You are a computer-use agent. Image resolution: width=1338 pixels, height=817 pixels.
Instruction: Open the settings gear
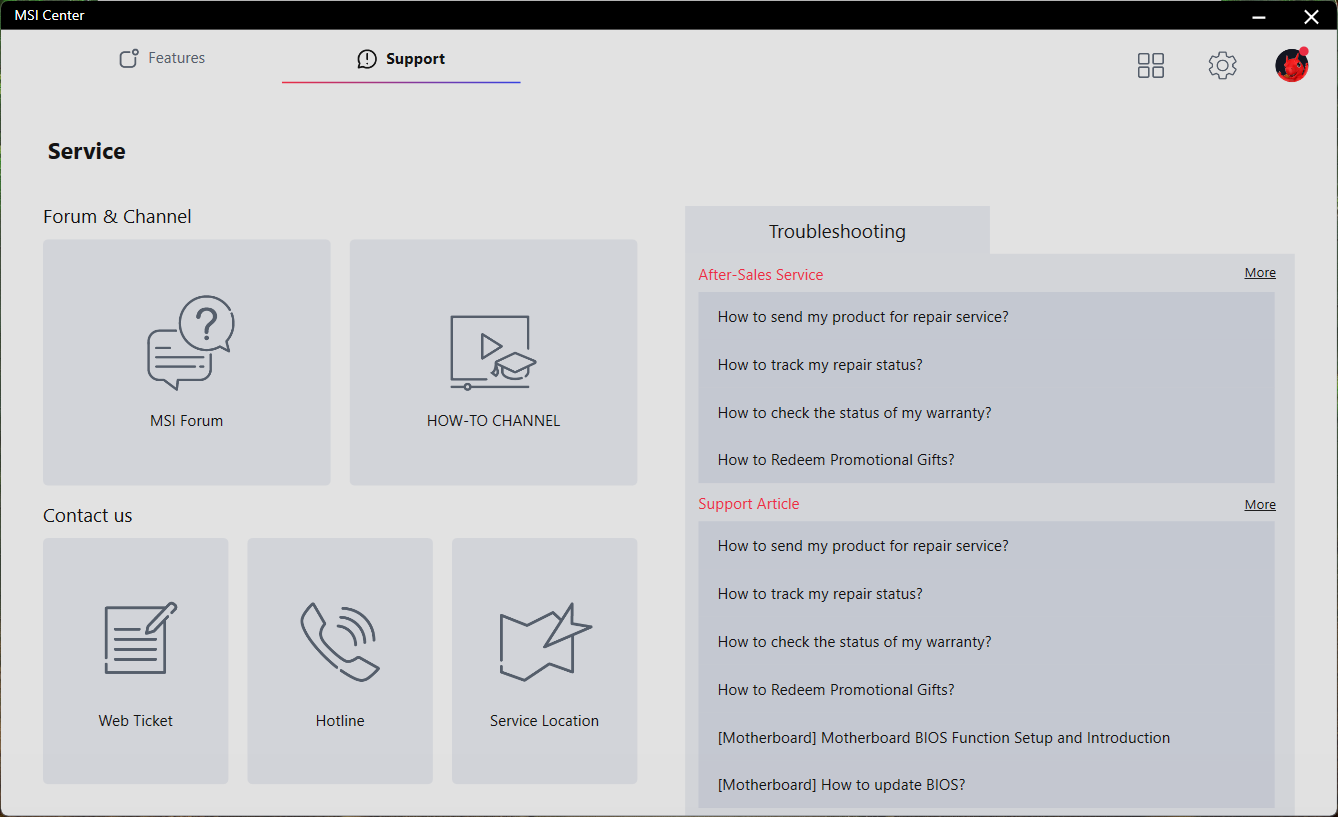[x=1222, y=65]
